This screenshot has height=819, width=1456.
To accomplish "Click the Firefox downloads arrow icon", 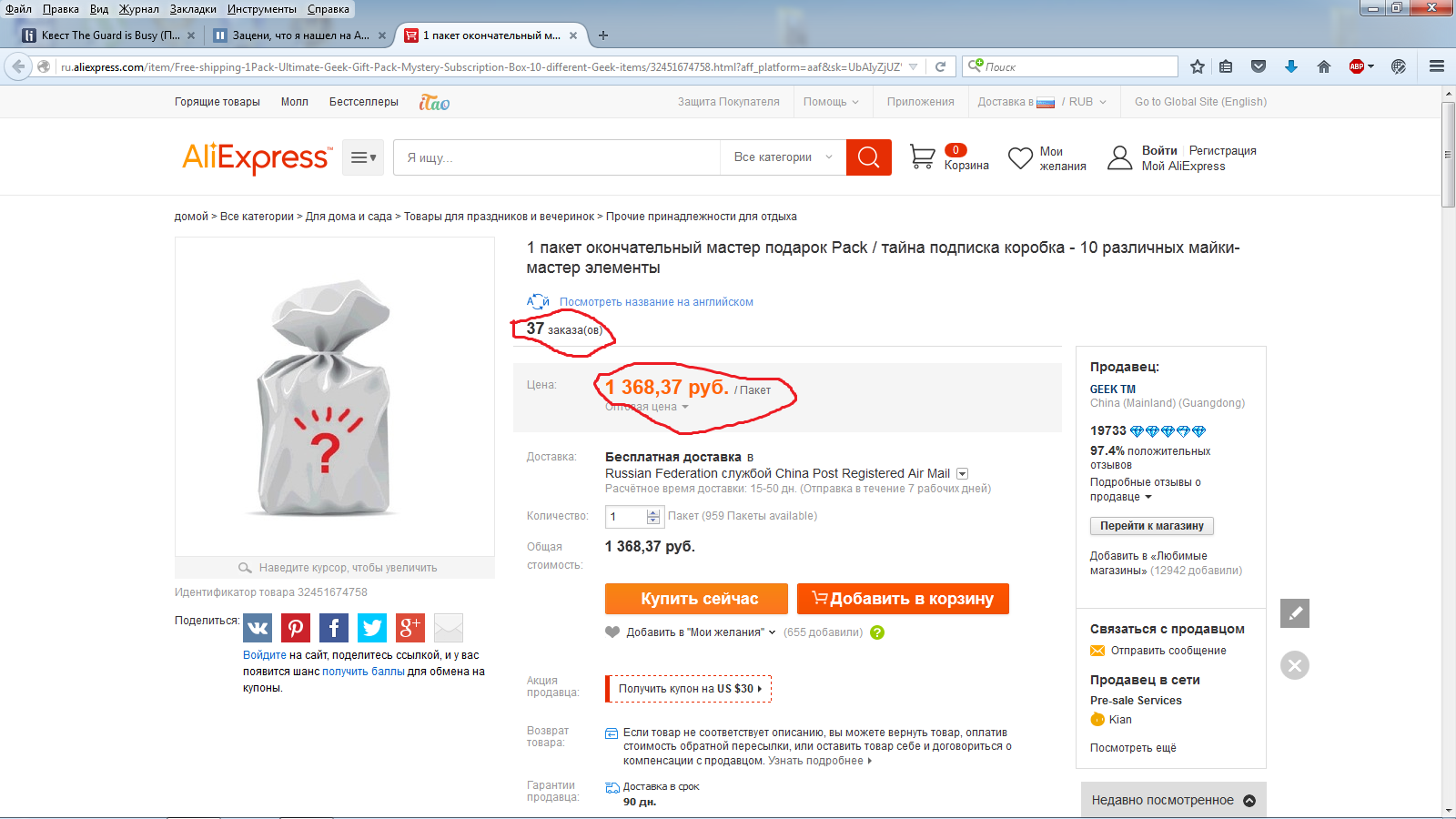I will [1290, 66].
